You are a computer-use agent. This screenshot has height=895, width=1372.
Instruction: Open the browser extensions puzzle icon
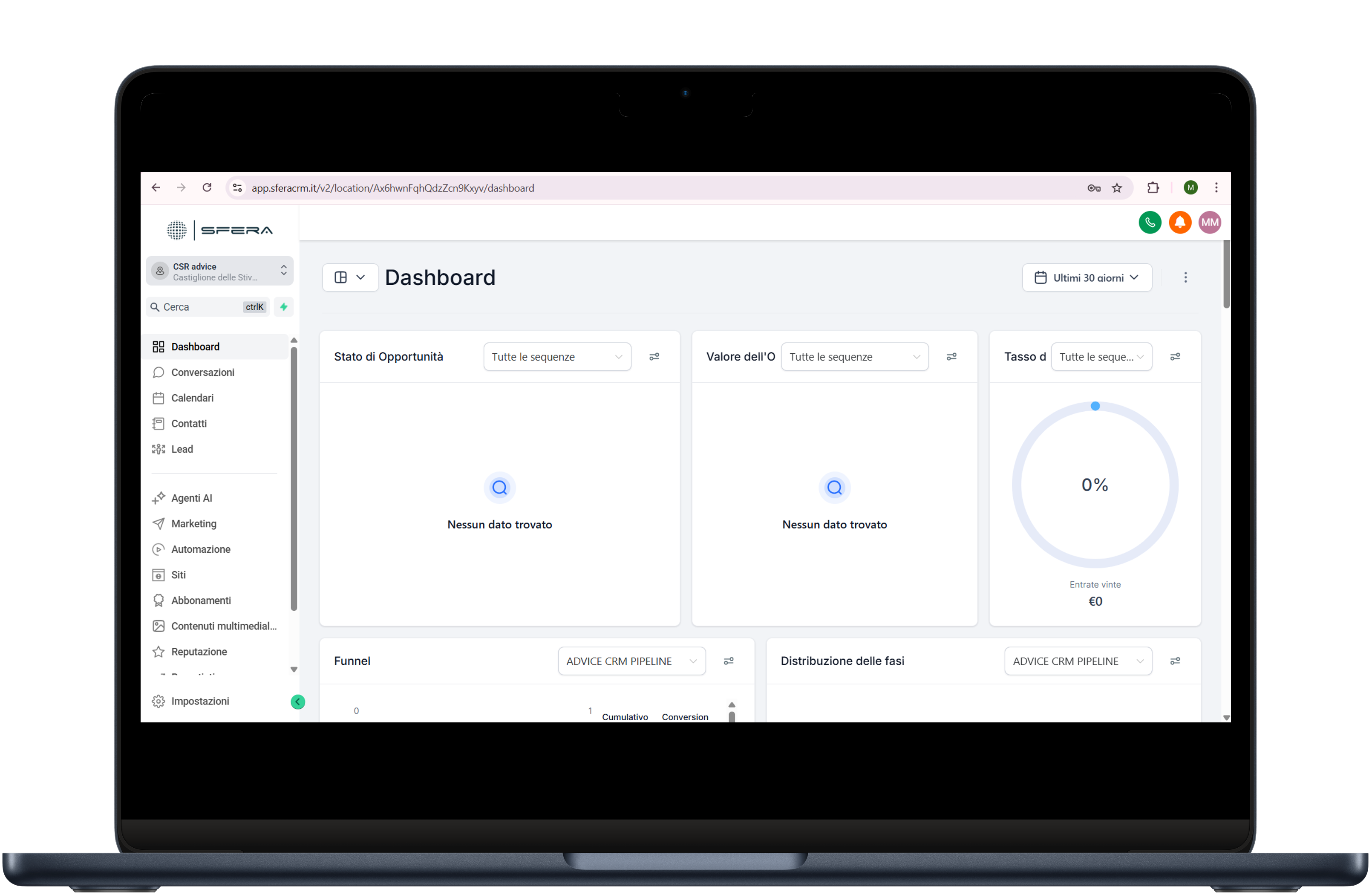tap(1153, 188)
